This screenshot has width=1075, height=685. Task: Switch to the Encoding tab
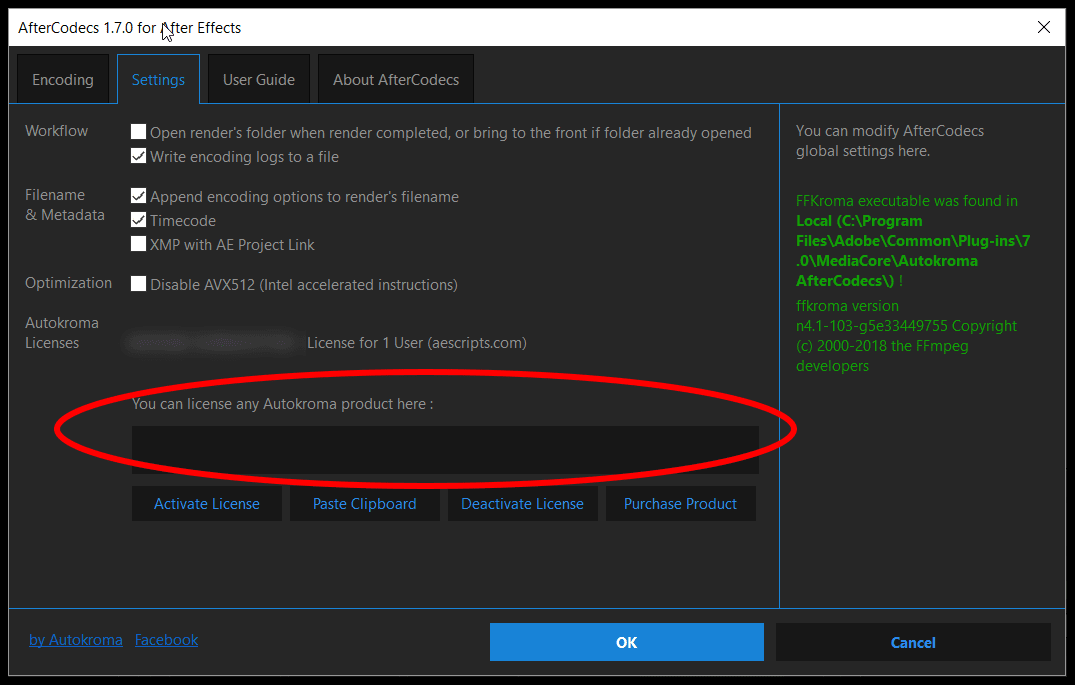pos(62,78)
